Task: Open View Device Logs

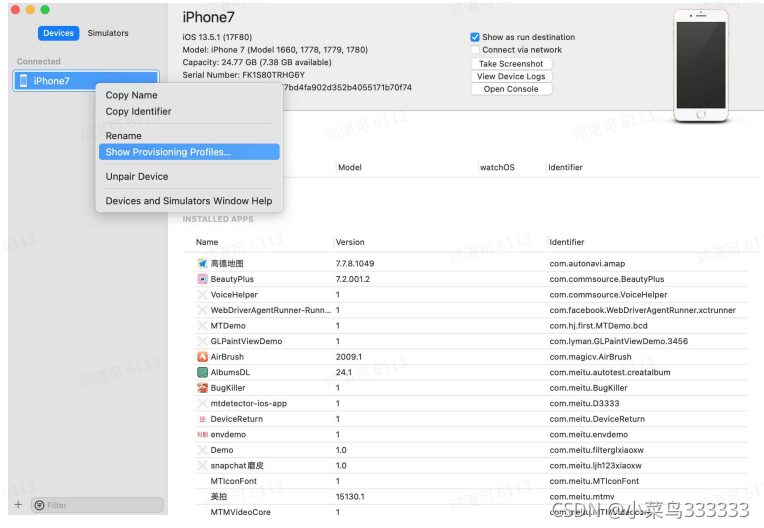Action: click(x=511, y=76)
